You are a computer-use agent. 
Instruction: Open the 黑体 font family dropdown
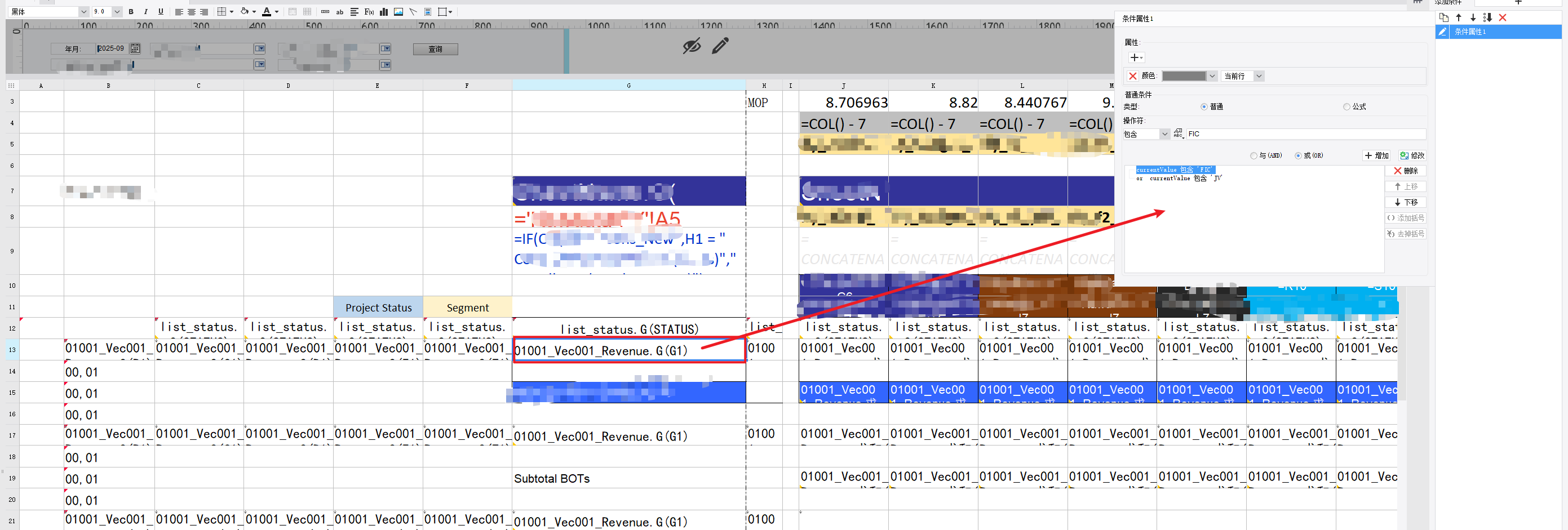83,12
